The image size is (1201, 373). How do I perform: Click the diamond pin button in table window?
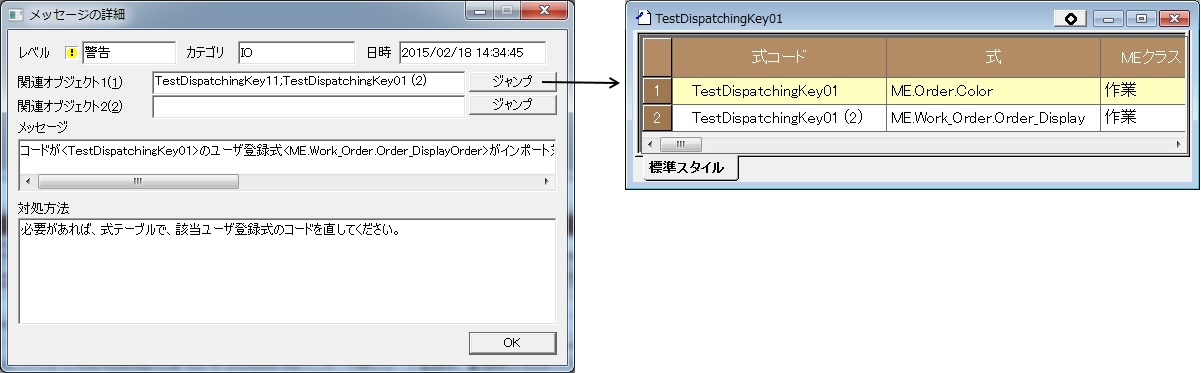tap(1070, 18)
